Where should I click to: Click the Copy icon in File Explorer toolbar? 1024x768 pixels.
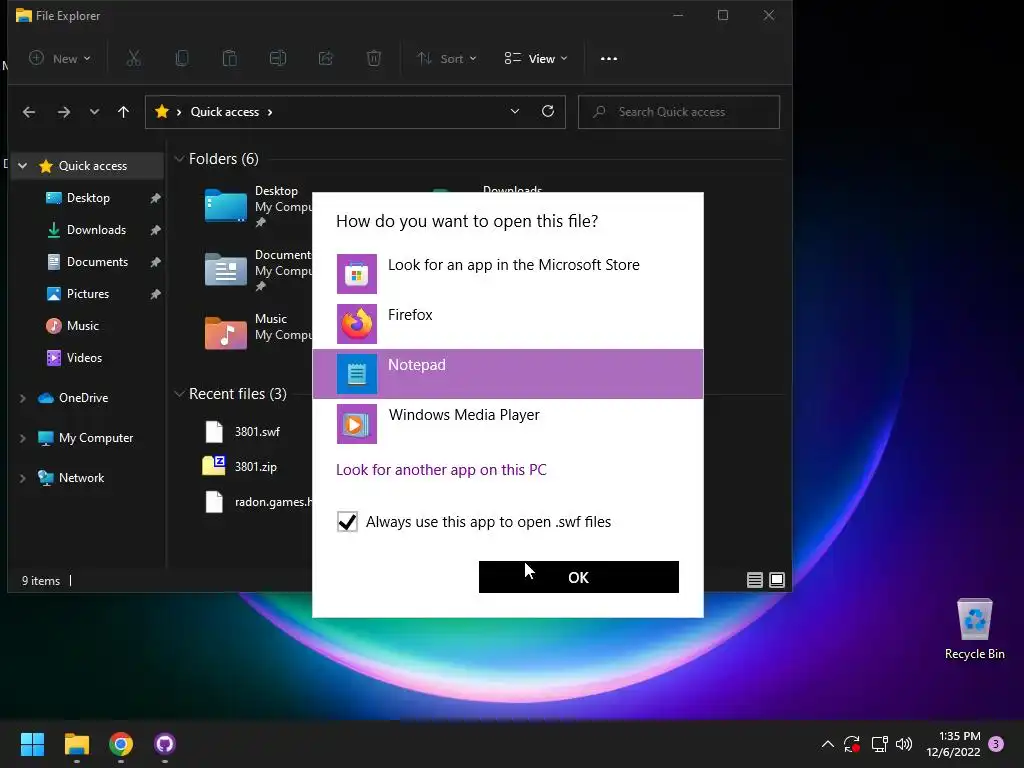[182, 59]
